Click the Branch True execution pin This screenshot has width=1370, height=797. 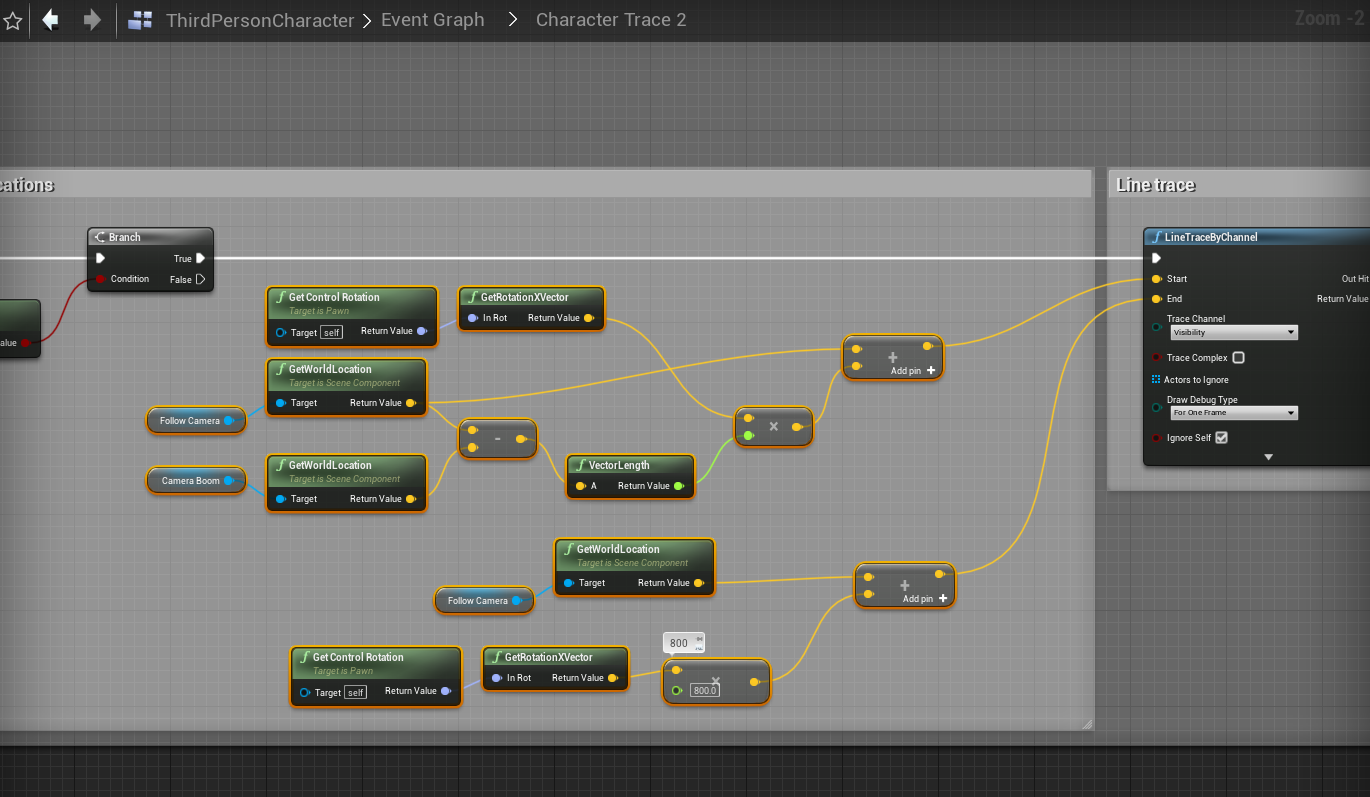[200, 258]
